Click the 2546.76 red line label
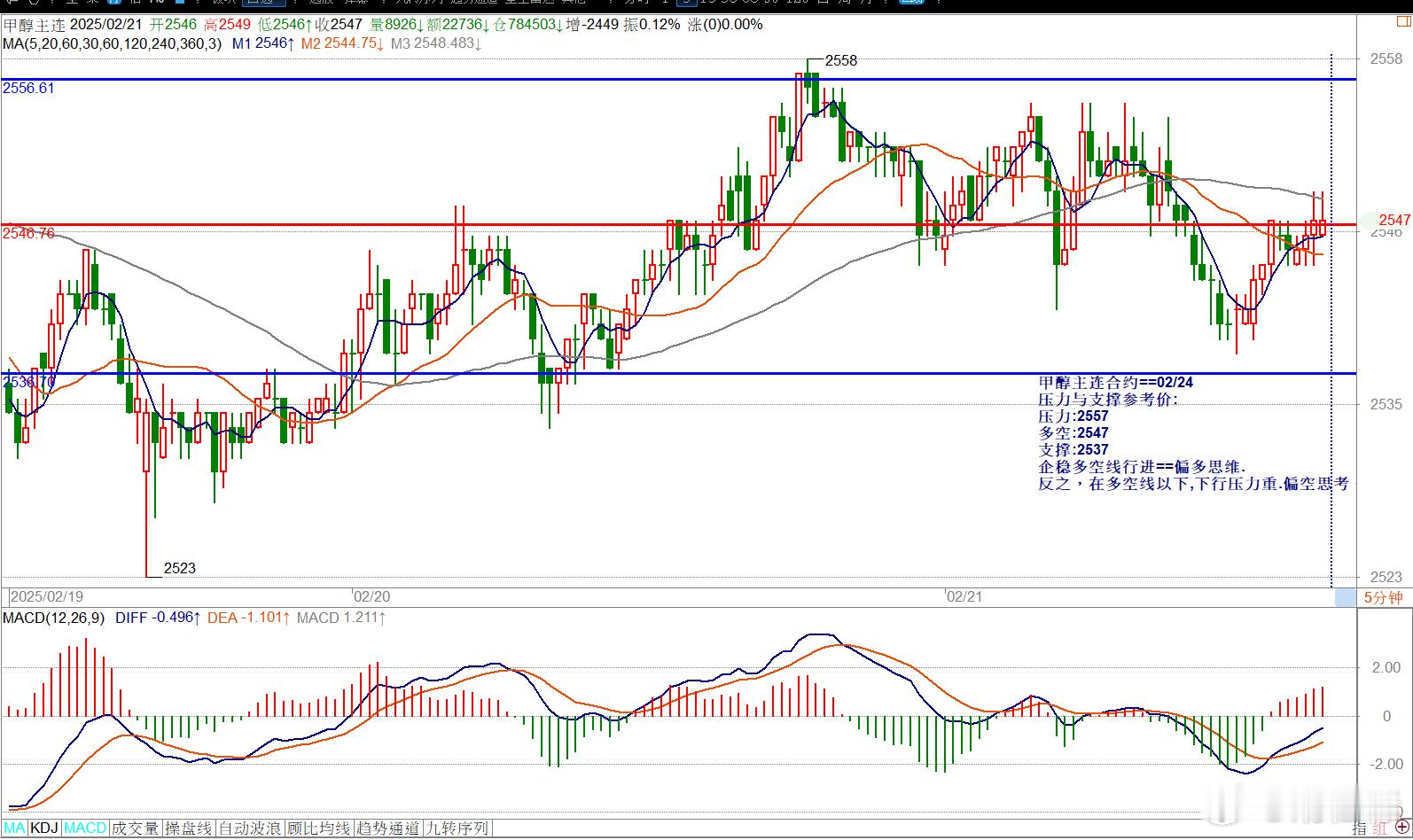 [x=28, y=234]
